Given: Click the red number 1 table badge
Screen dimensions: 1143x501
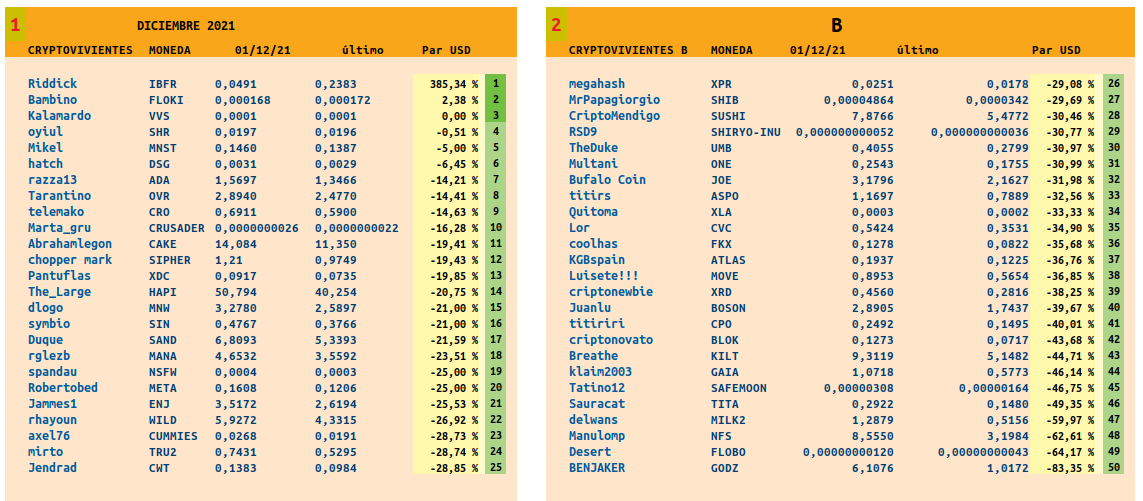Looking at the screenshot, I should pos(15,25).
